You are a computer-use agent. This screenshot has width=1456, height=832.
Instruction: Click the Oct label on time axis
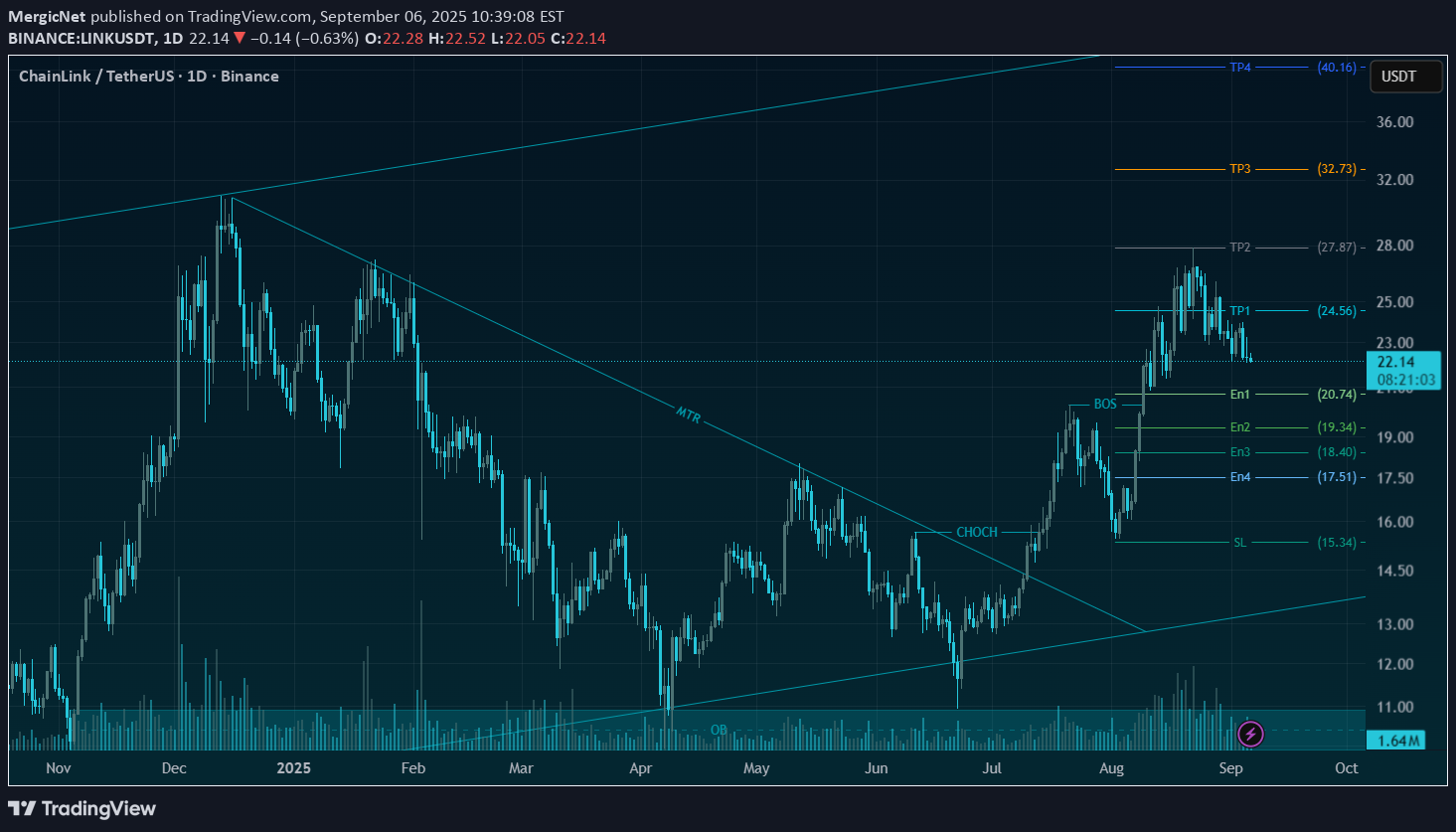pyautogui.click(x=1347, y=768)
